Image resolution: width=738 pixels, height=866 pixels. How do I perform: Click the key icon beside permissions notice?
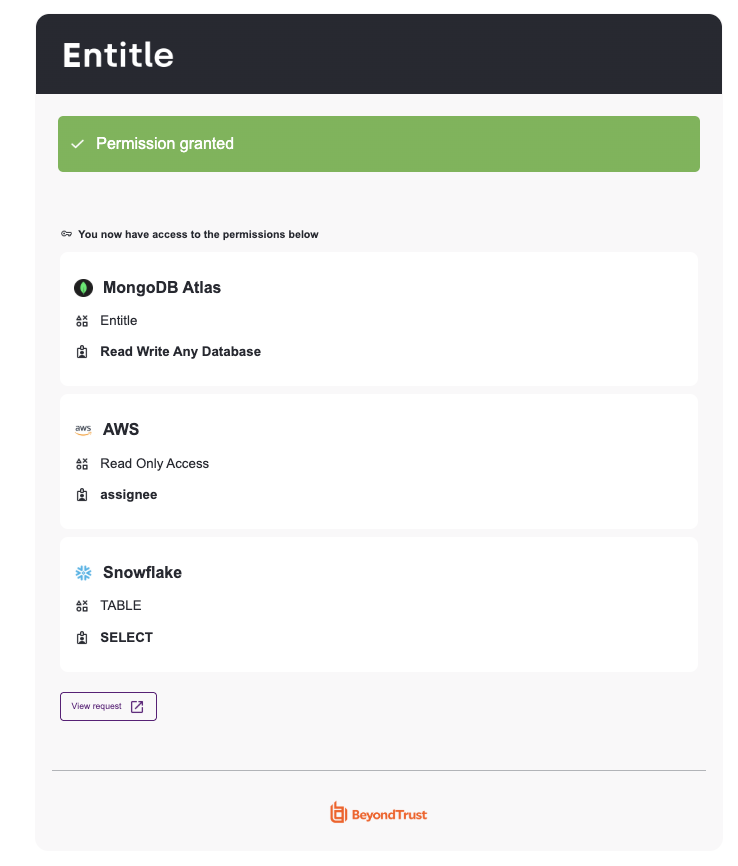[66, 234]
